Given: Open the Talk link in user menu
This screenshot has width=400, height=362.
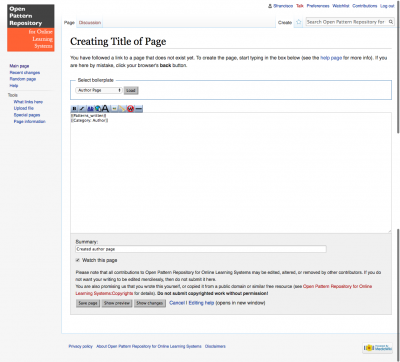Looking at the screenshot, I should 300,6.
